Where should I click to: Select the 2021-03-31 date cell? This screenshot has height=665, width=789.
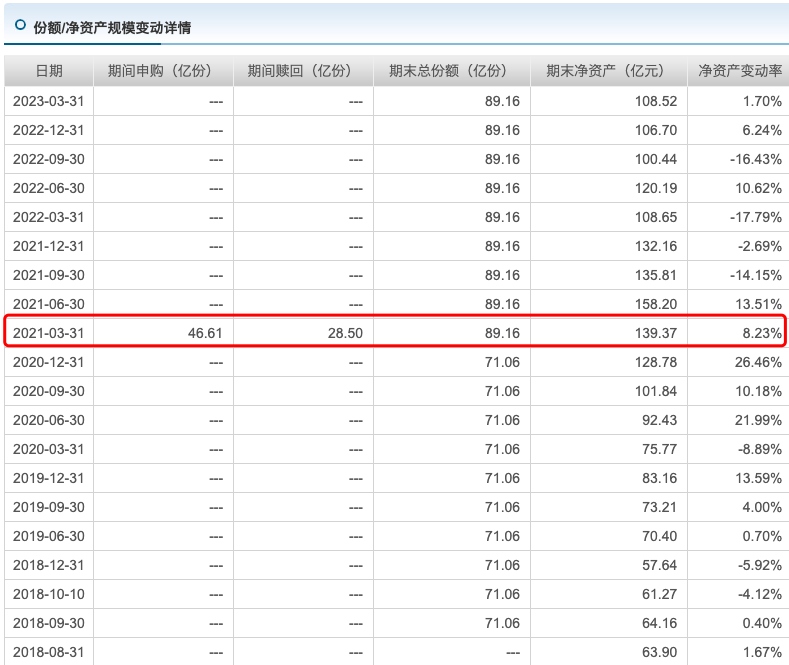tap(49, 332)
